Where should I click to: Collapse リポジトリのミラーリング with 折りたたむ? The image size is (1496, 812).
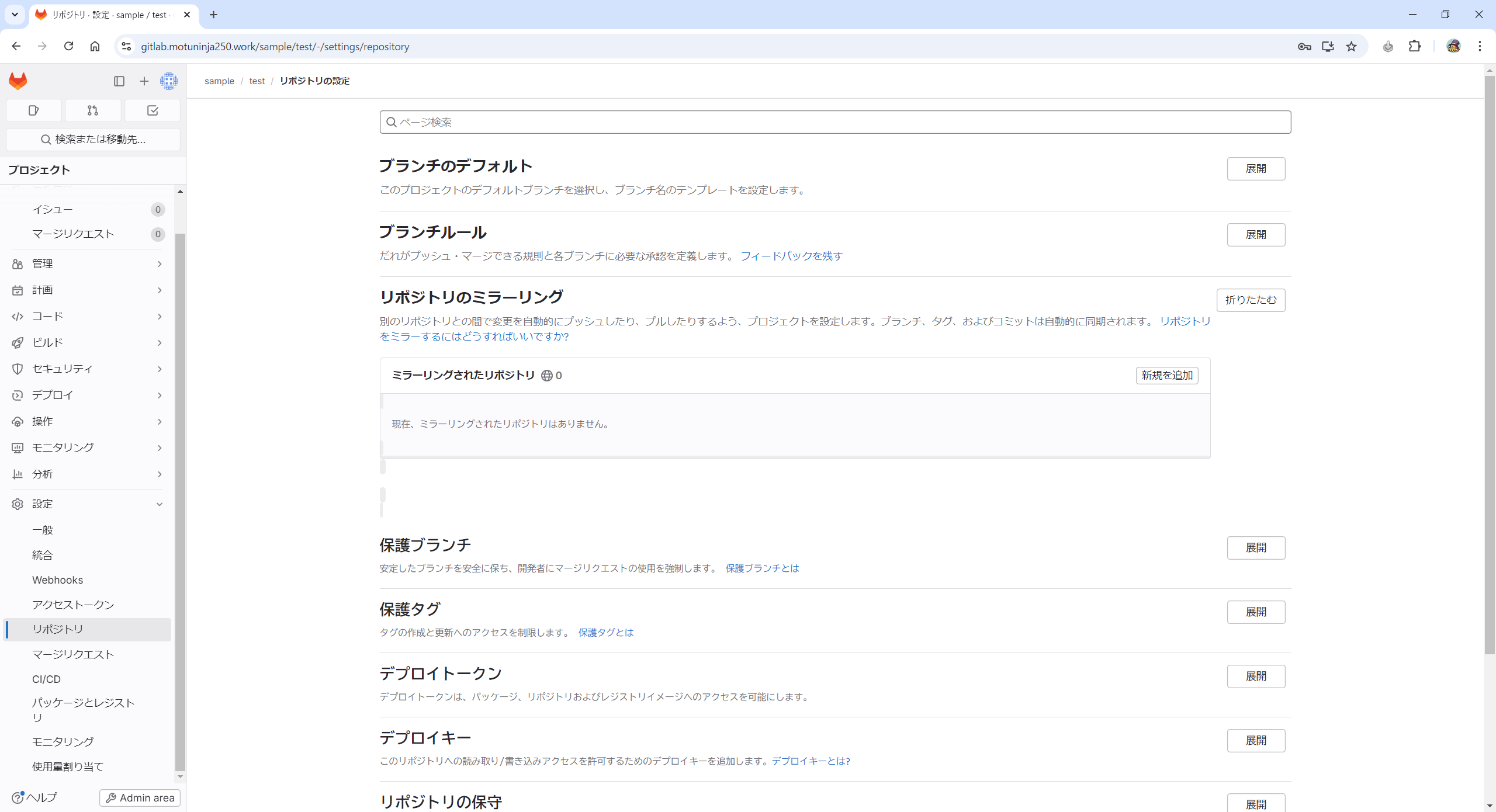click(1251, 300)
